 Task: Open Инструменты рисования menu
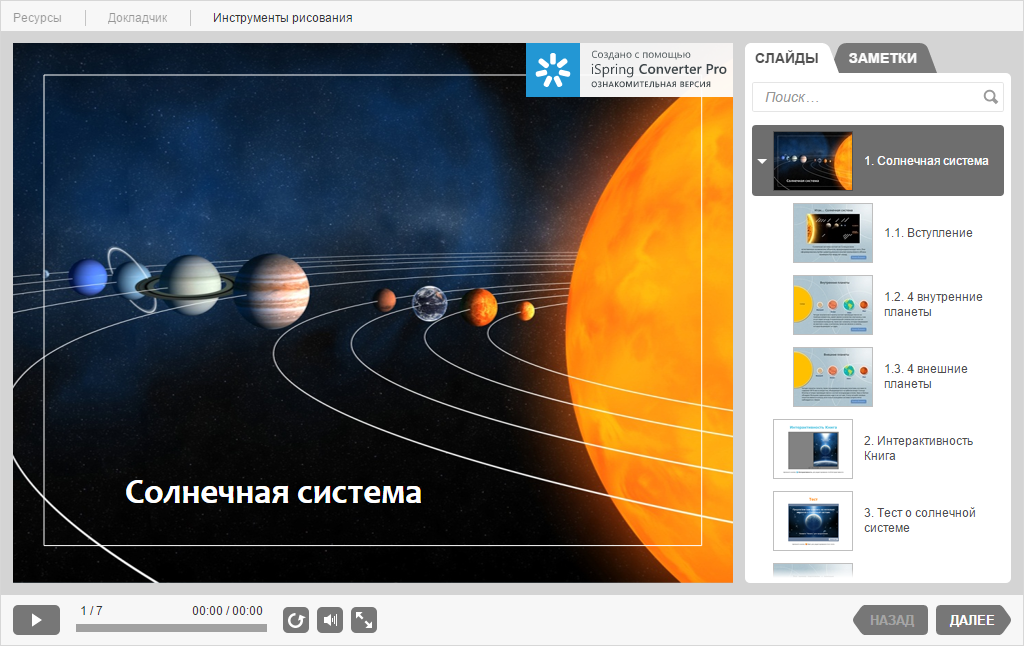[x=282, y=18]
